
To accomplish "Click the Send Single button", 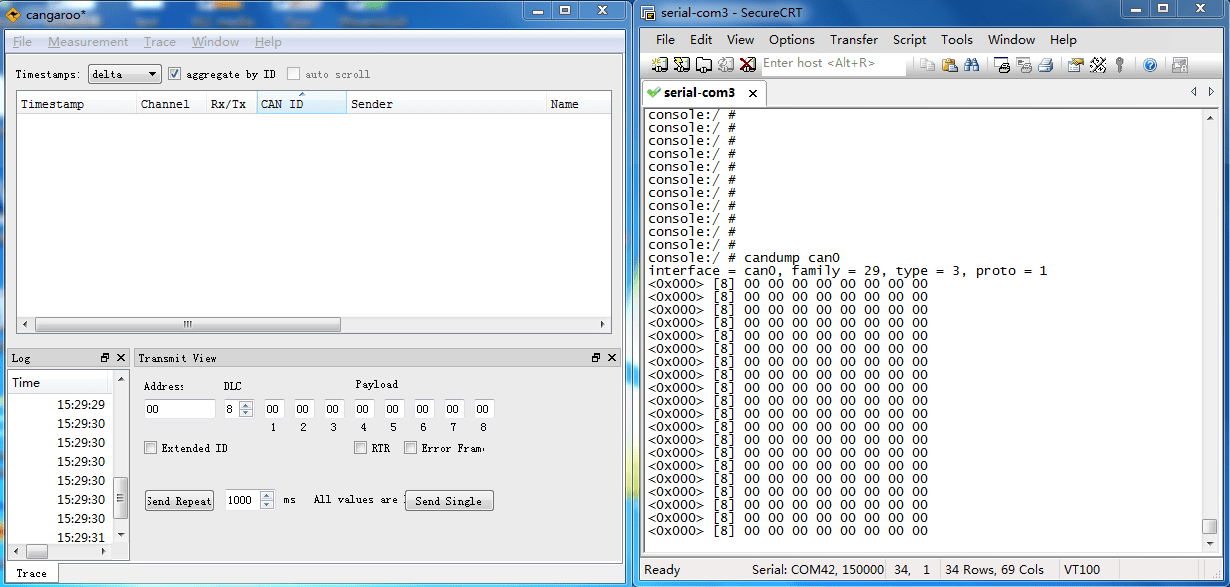I will coord(449,501).
